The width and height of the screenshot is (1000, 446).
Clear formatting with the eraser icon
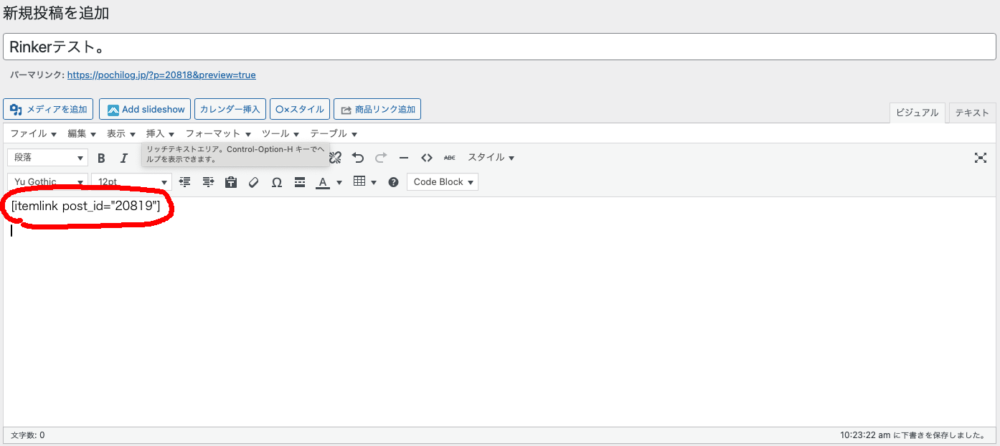click(254, 182)
